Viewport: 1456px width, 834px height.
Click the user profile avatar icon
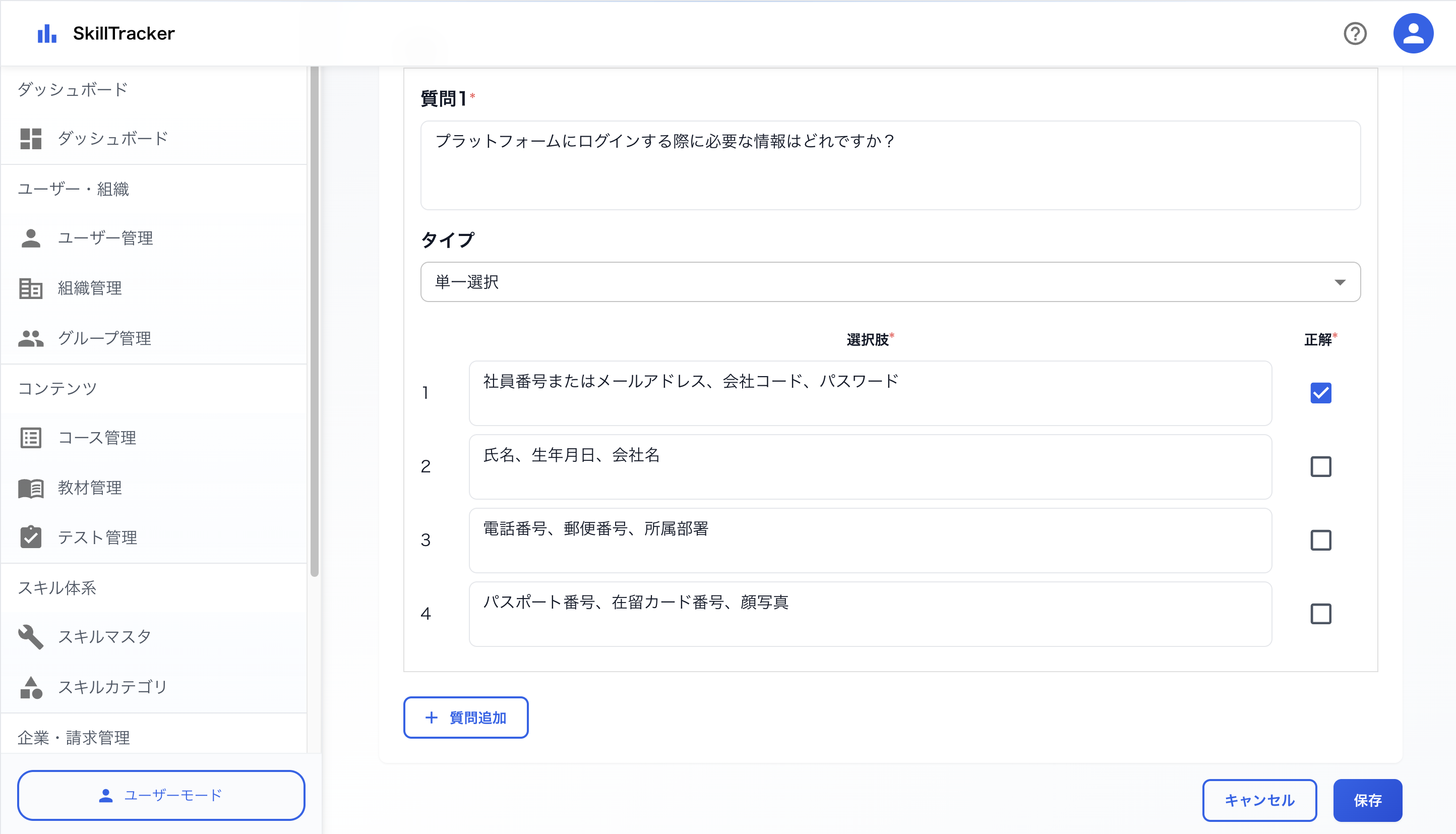1413,33
